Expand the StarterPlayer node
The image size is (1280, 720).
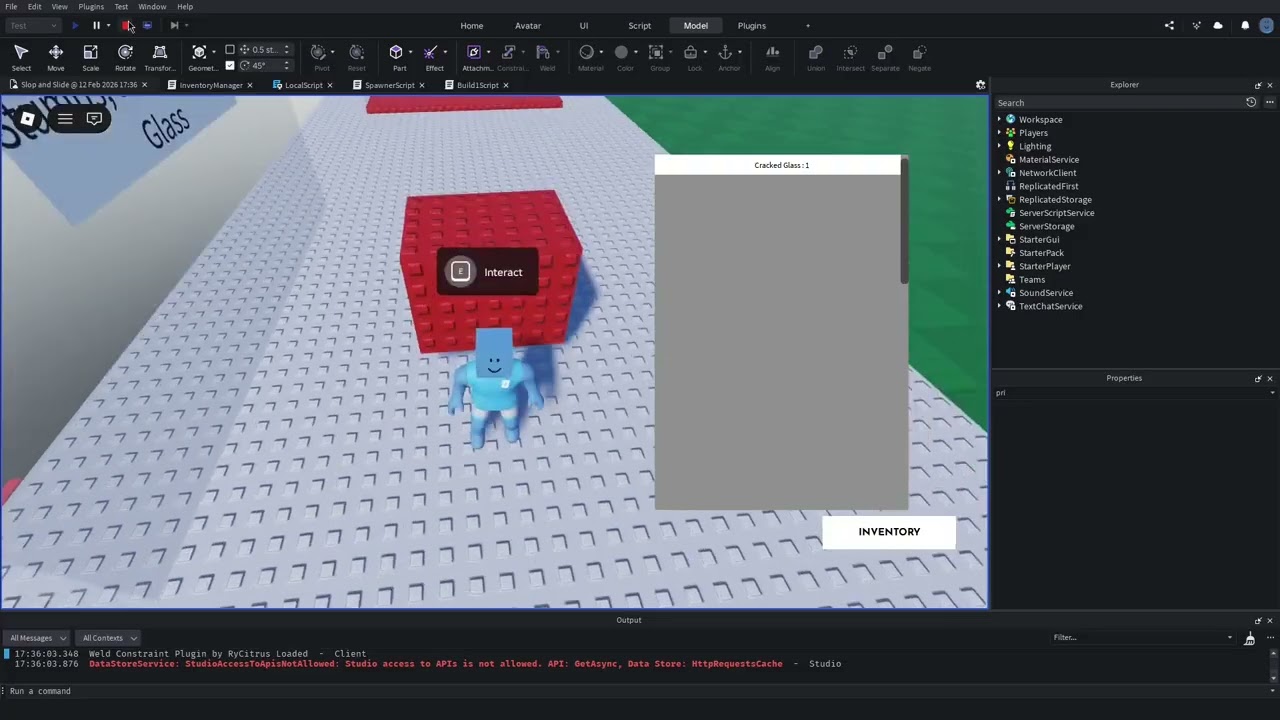pos(999,266)
